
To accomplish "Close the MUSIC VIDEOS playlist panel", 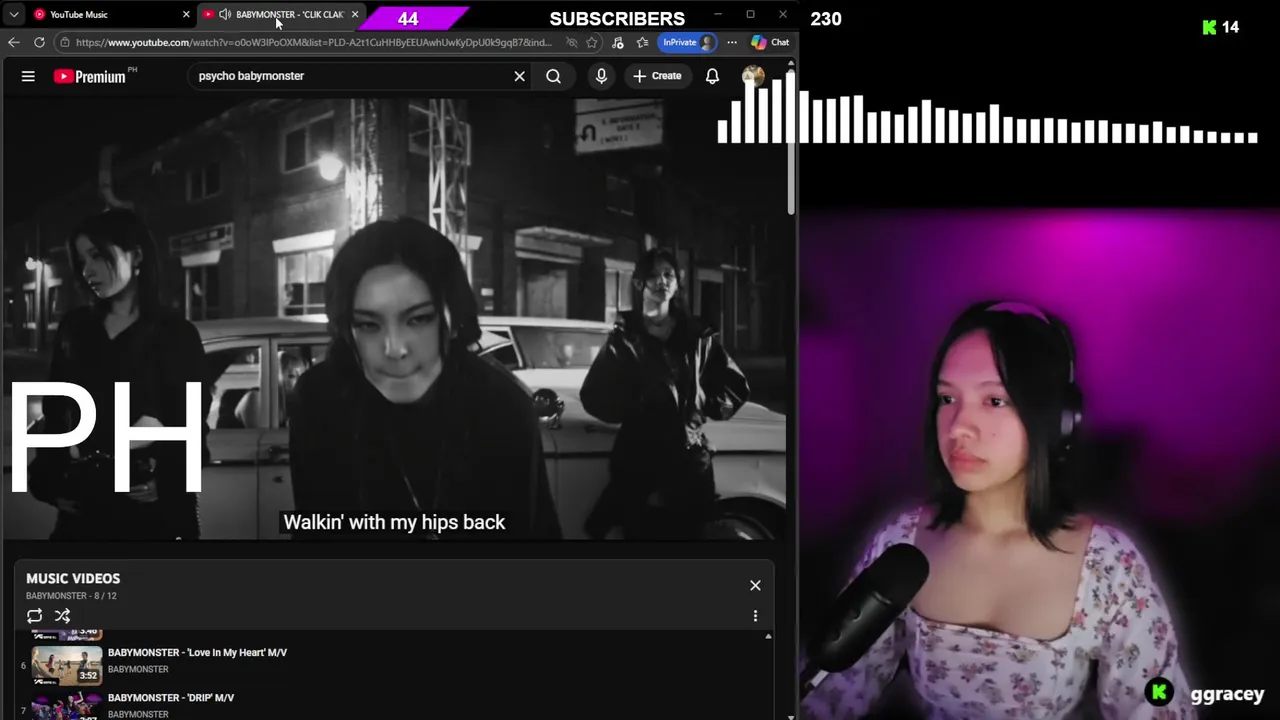I will coord(755,585).
